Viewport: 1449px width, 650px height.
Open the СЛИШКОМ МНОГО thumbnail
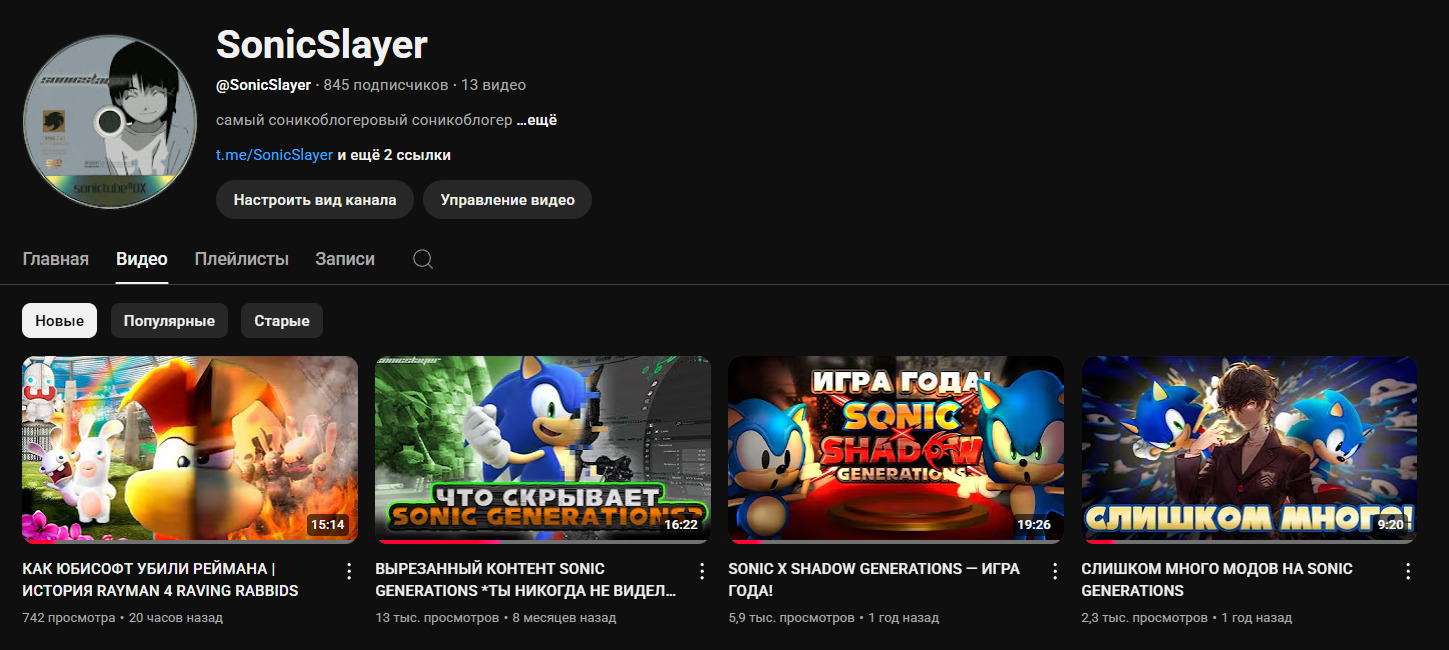[x=1249, y=450]
